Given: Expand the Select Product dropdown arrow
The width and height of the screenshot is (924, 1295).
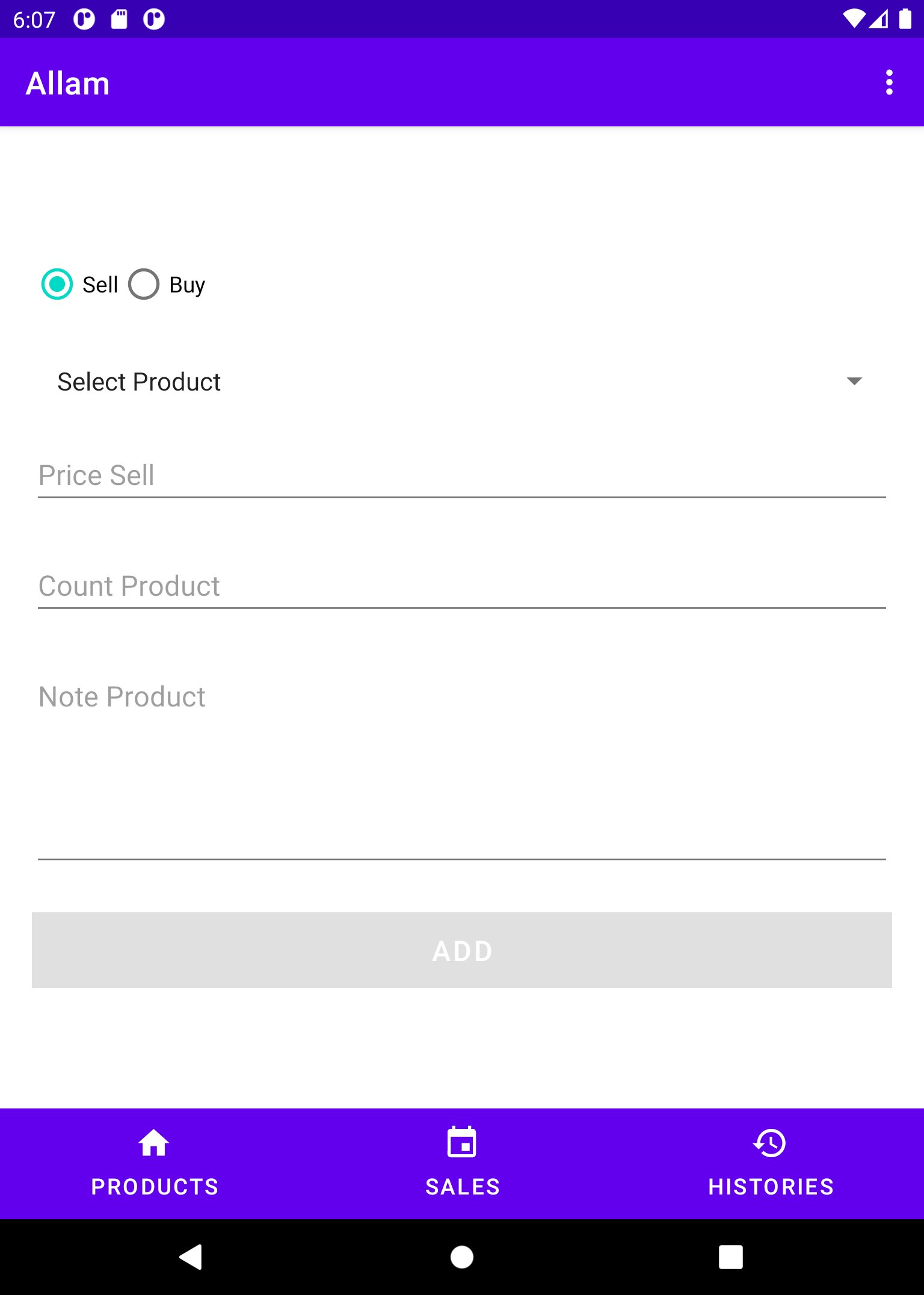Looking at the screenshot, I should click(x=854, y=381).
